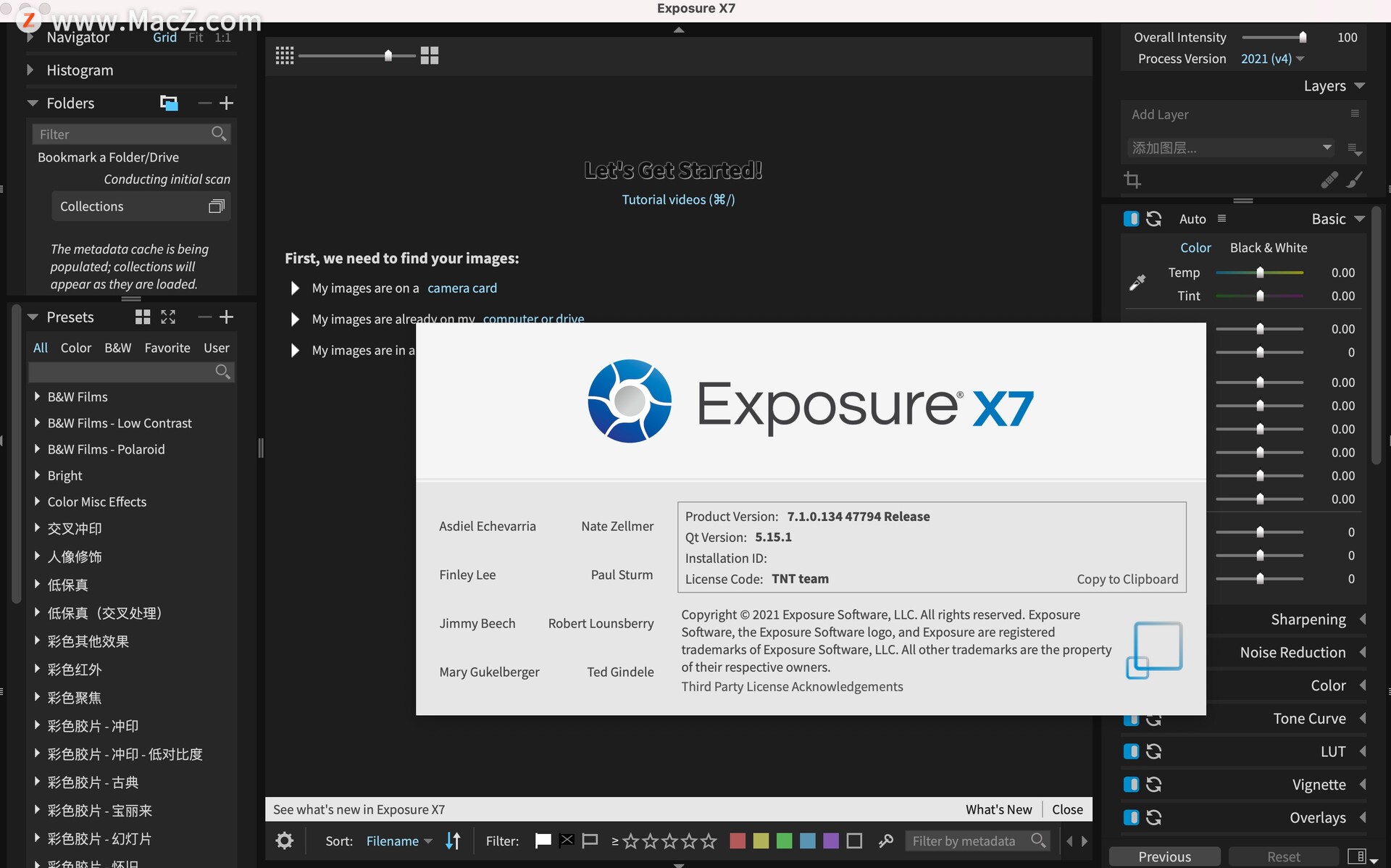Select the Favorite presets tab
Screen dimensions: 1391x868
click(x=167, y=348)
